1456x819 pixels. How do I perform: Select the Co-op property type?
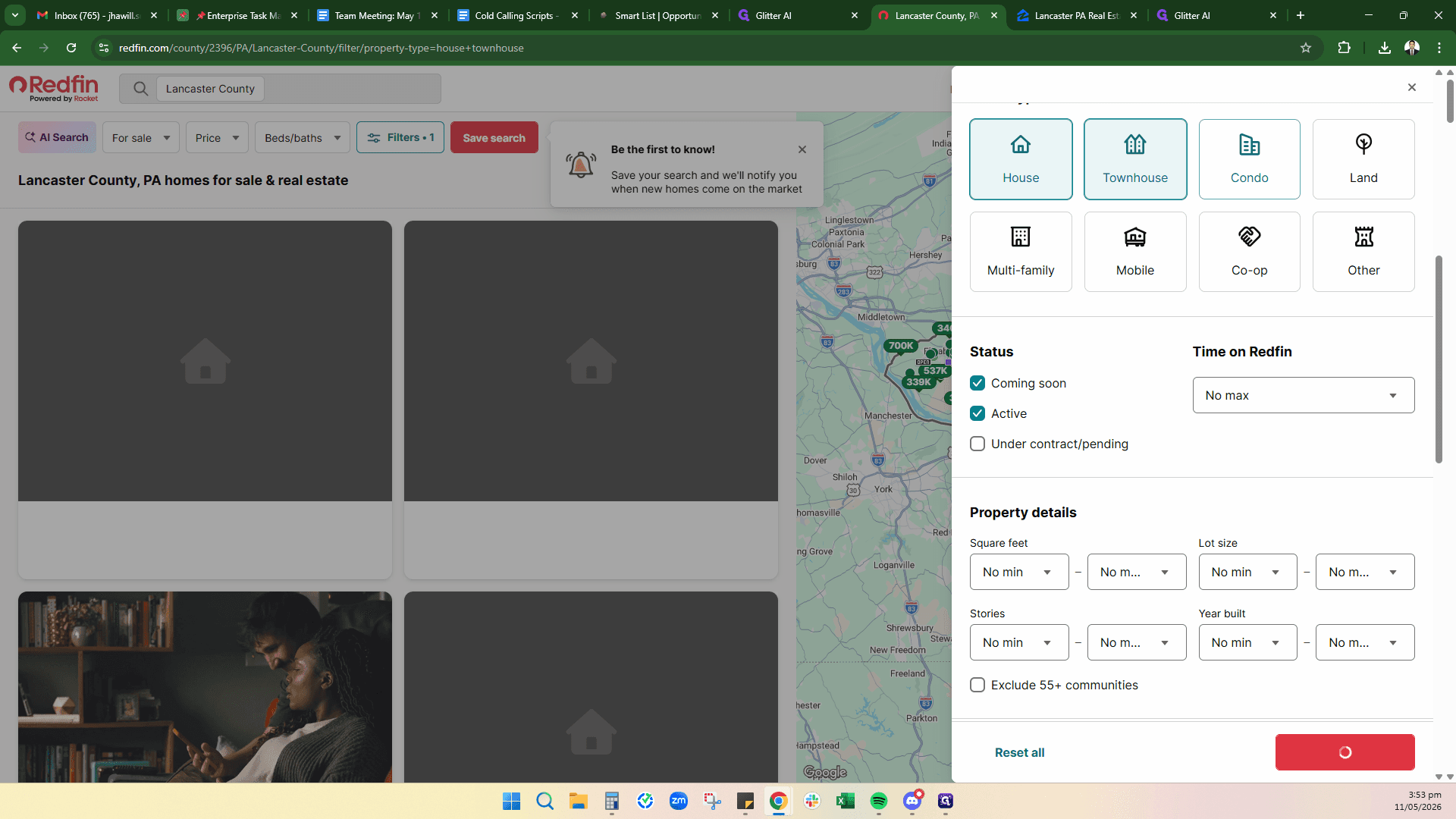(1249, 252)
